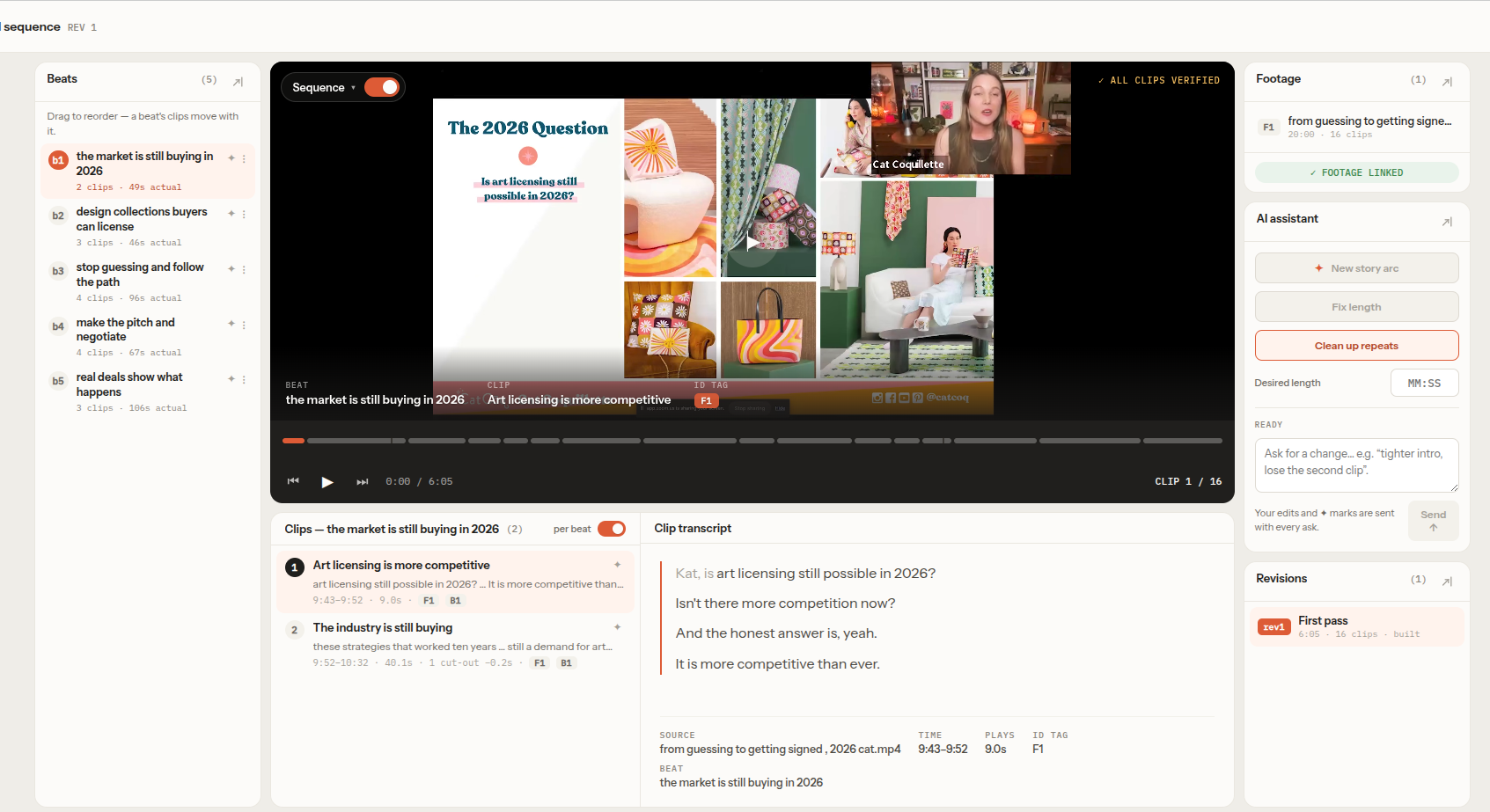Image resolution: width=1490 pixels, height=812 pixels.
Task: Skip to previous clip in player
Action: pyautogui.click(x=293, y=481)
